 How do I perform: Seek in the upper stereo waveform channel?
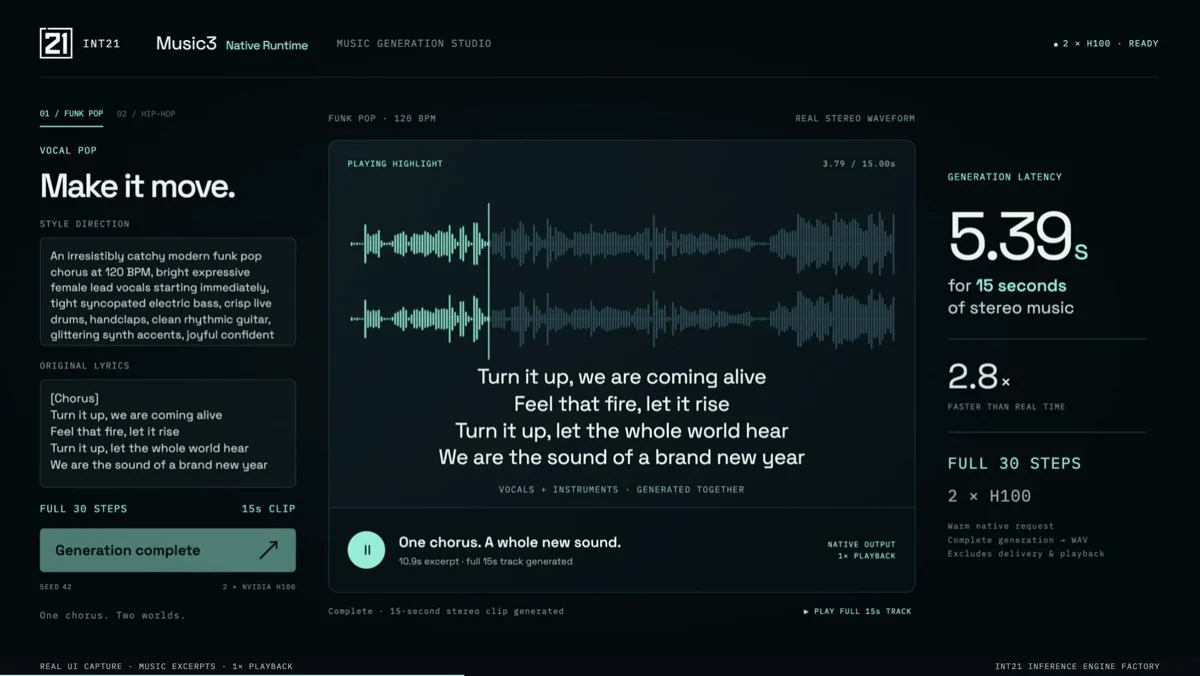click(x=622, y=243)
